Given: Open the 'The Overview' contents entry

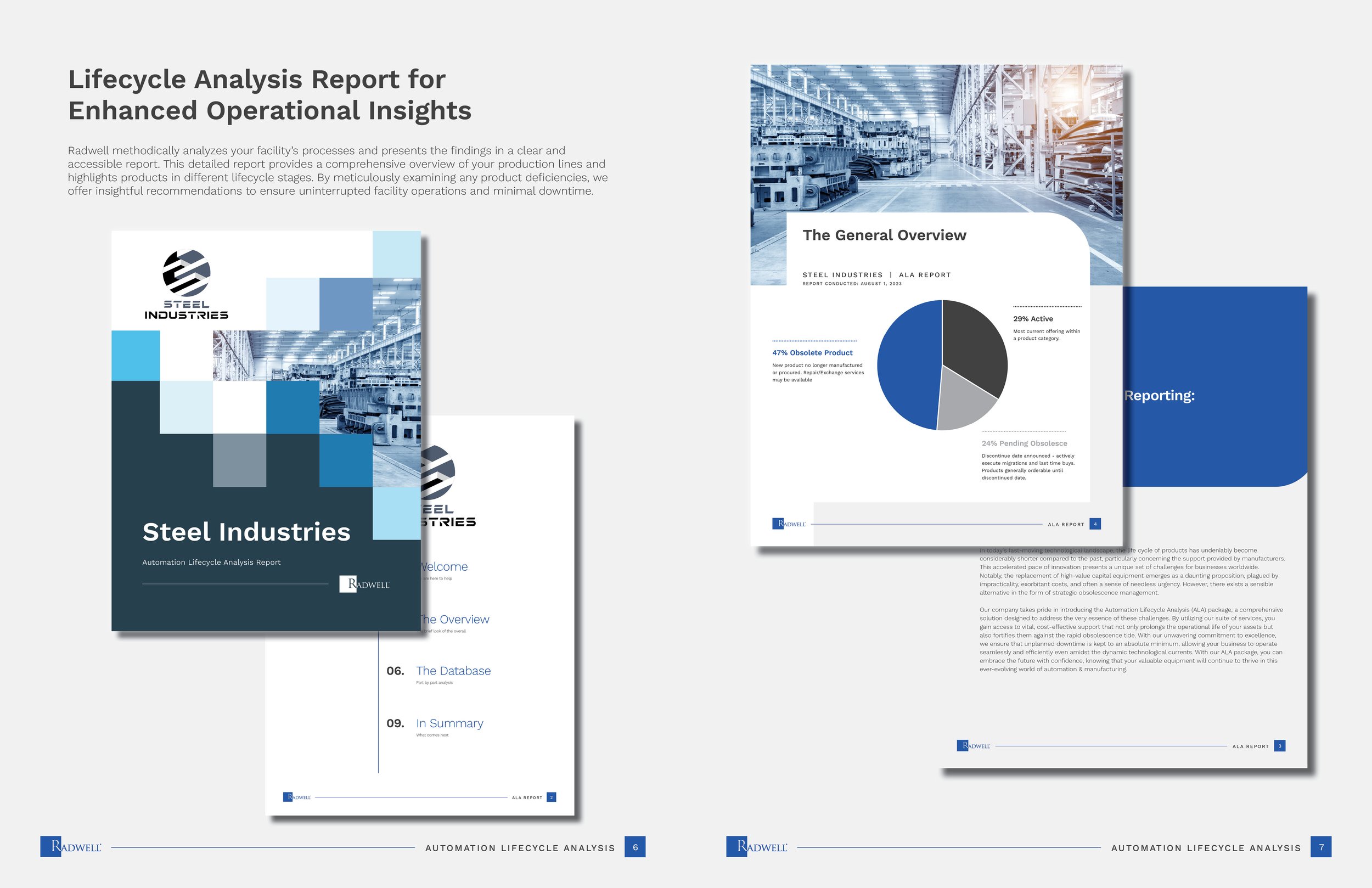Looking at the screenshot, I should [x=456, y=619].
